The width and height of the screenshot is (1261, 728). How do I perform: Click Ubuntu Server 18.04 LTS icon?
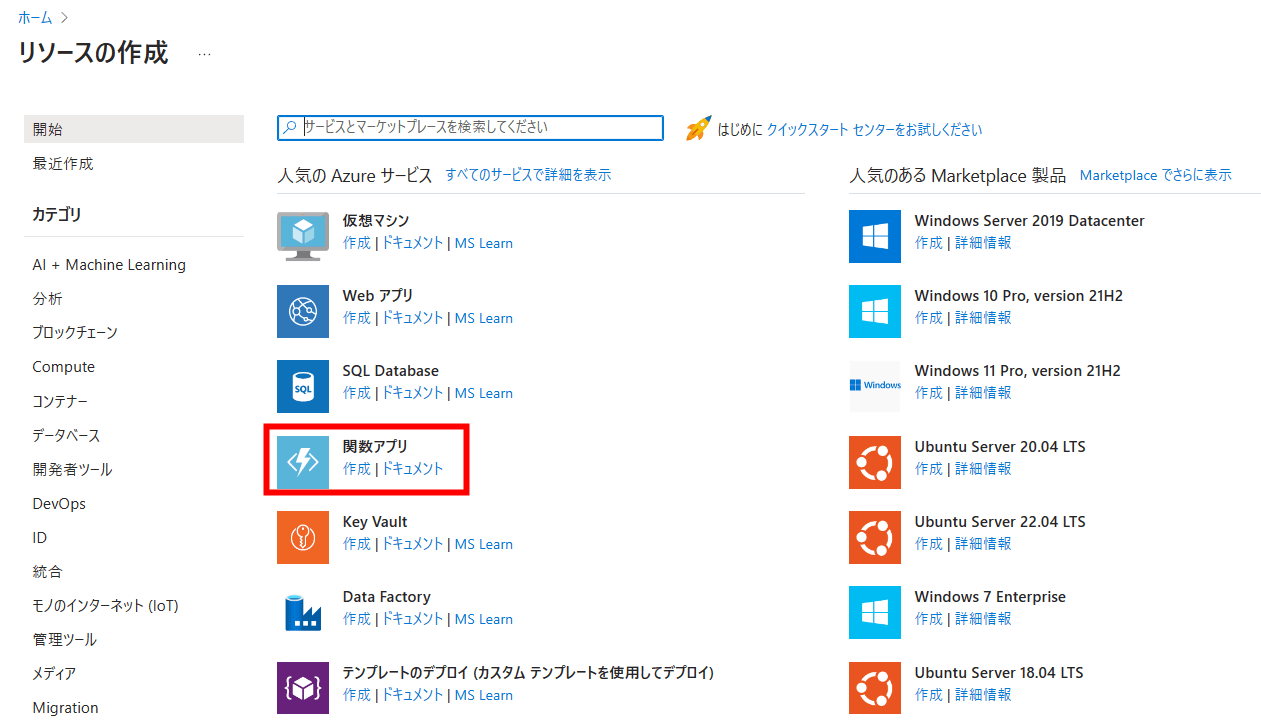coord(874,688)
